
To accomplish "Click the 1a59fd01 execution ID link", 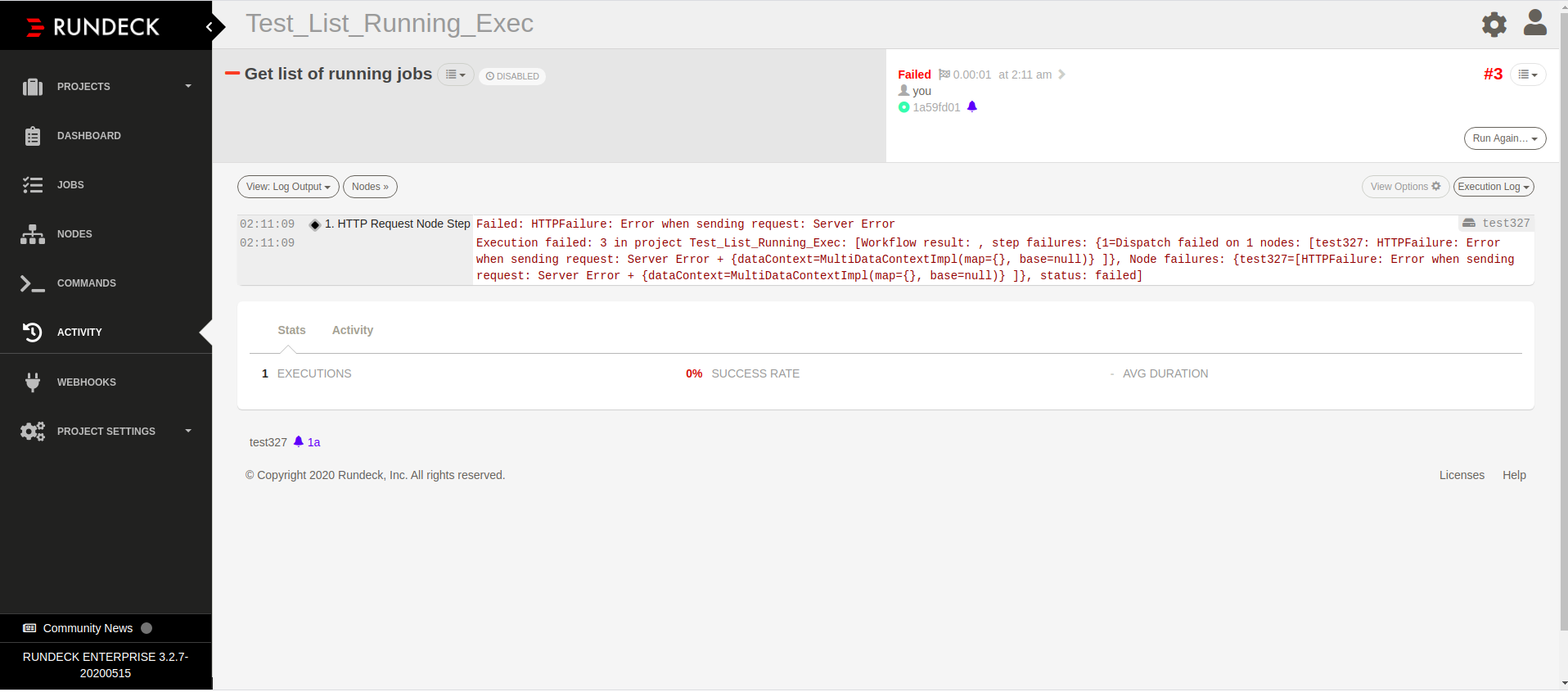I will (x=936, y=107).
